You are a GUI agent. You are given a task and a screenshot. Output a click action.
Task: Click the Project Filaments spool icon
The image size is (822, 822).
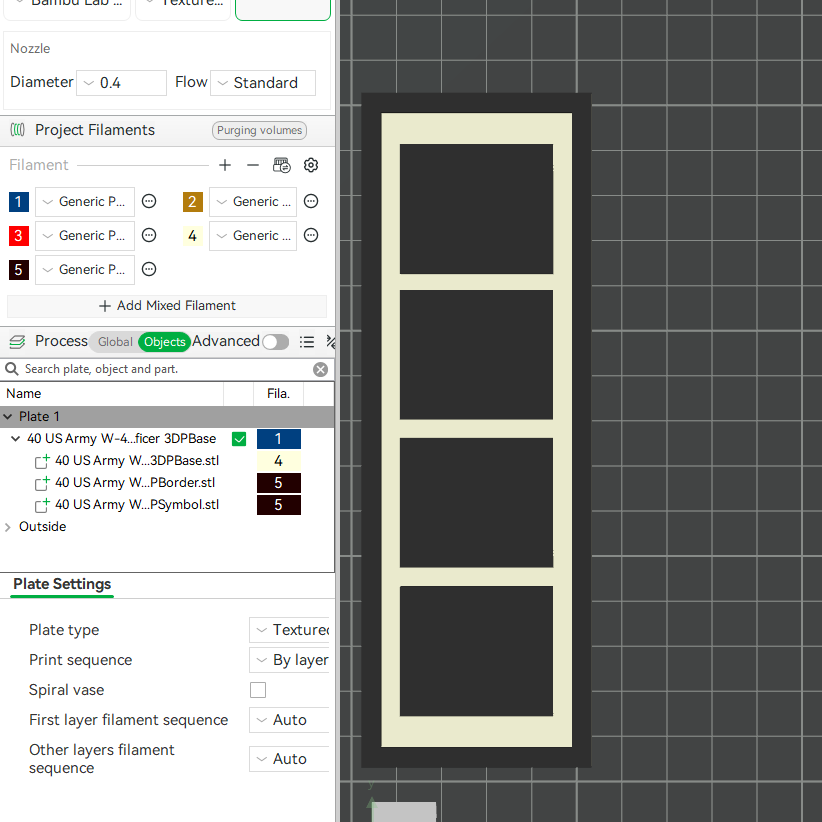click(x=17, y=129)
